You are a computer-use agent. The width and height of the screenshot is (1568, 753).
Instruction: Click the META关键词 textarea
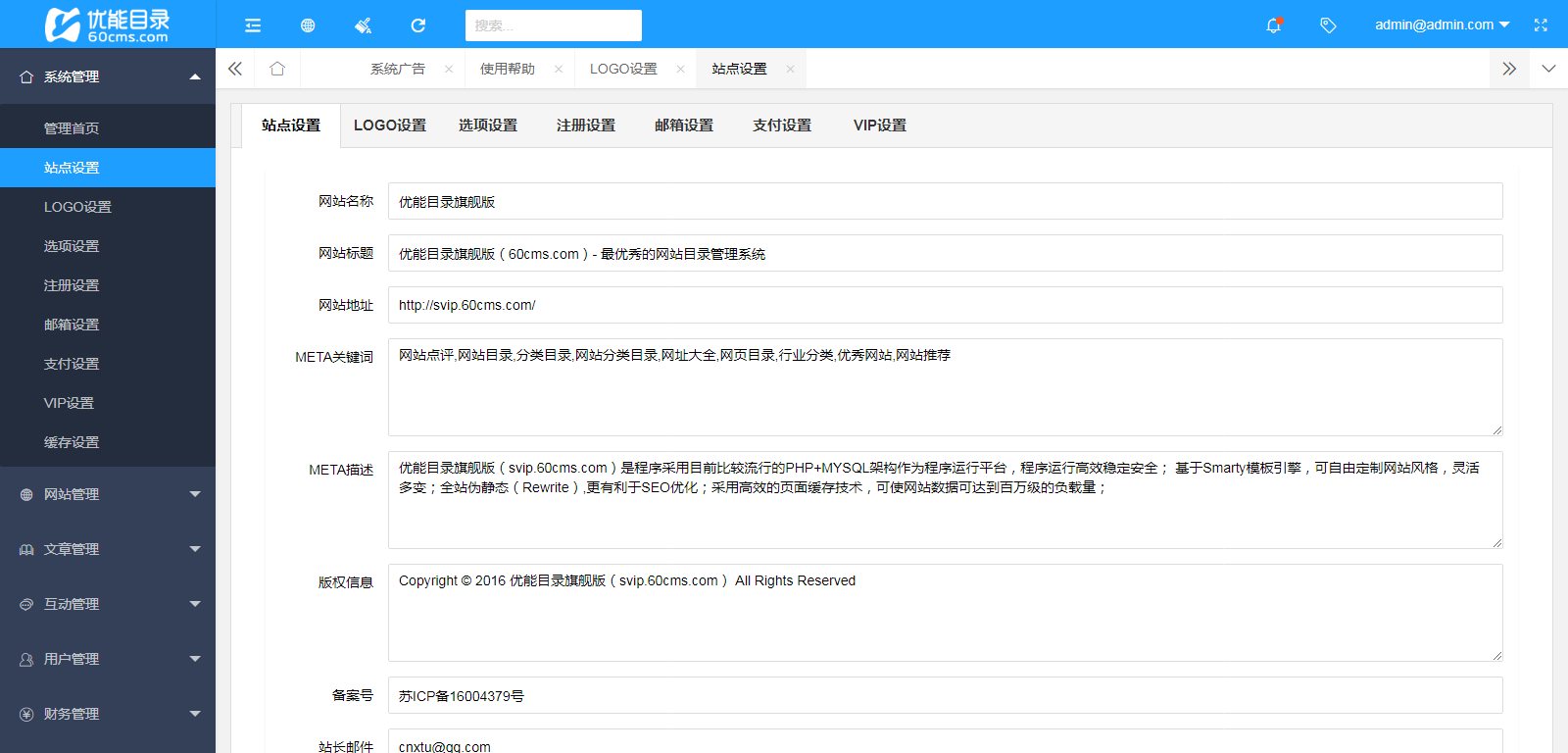(946, 387)
